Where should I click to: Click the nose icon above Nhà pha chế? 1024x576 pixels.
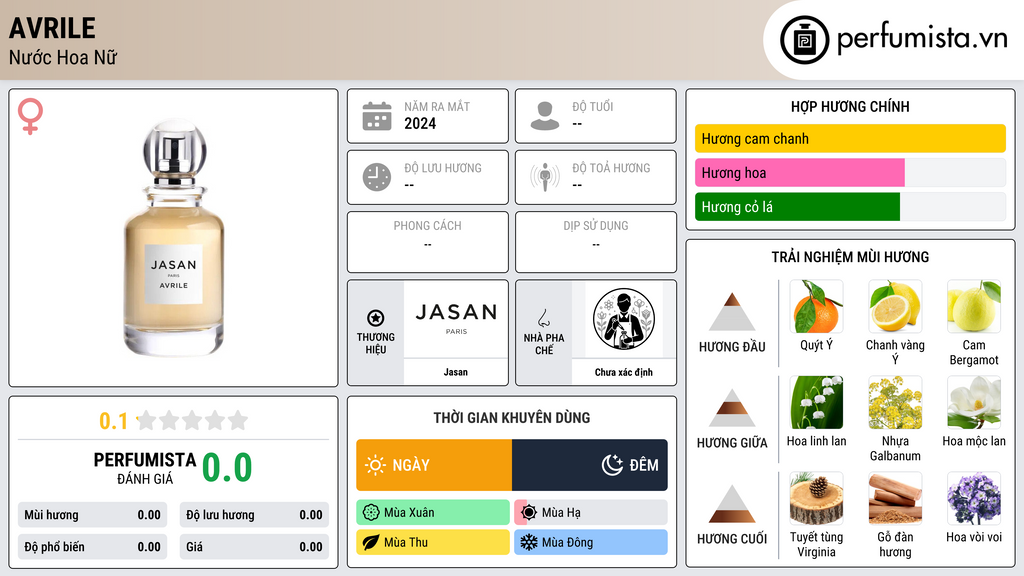[543, 318]
